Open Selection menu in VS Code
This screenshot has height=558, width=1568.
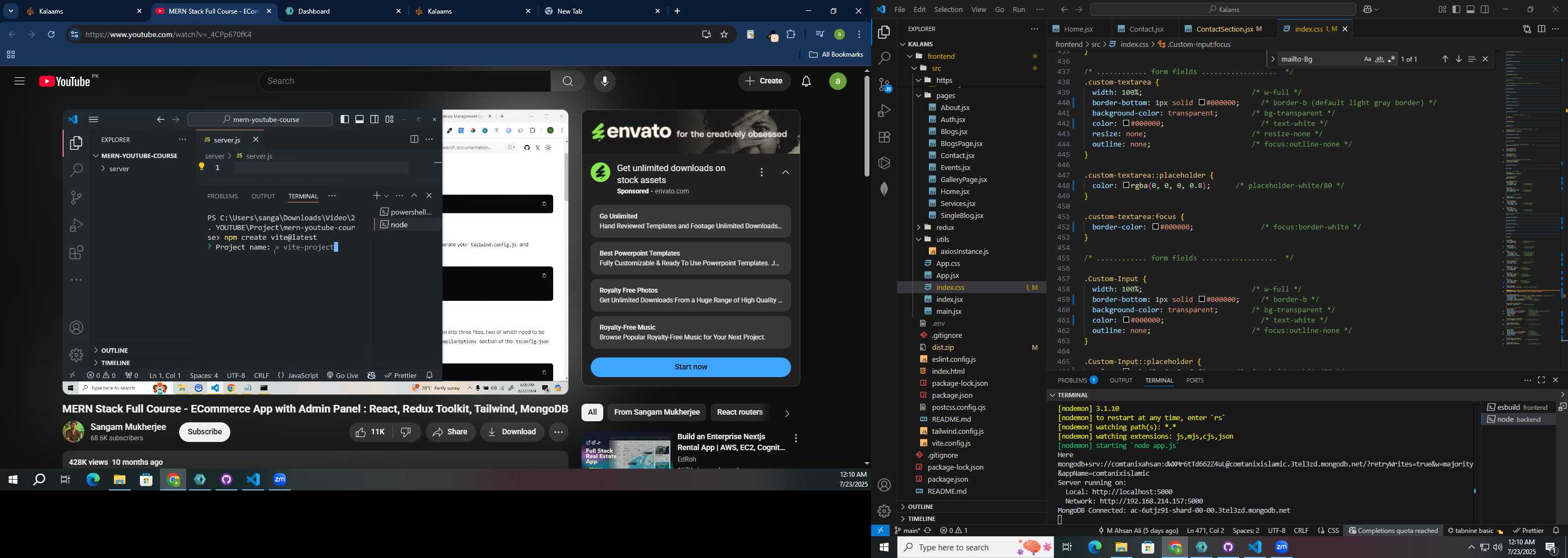pos(948,10)
